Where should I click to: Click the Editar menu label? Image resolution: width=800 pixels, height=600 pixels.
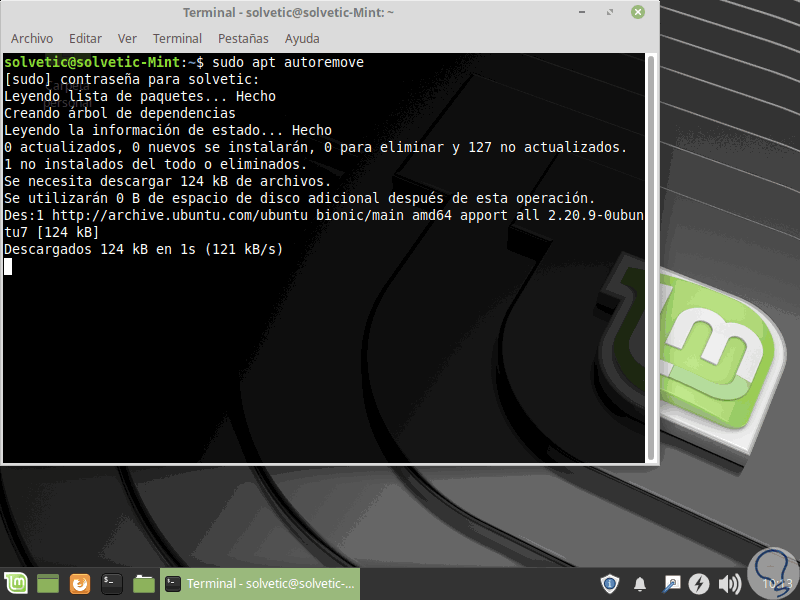[x=85, y=38]
